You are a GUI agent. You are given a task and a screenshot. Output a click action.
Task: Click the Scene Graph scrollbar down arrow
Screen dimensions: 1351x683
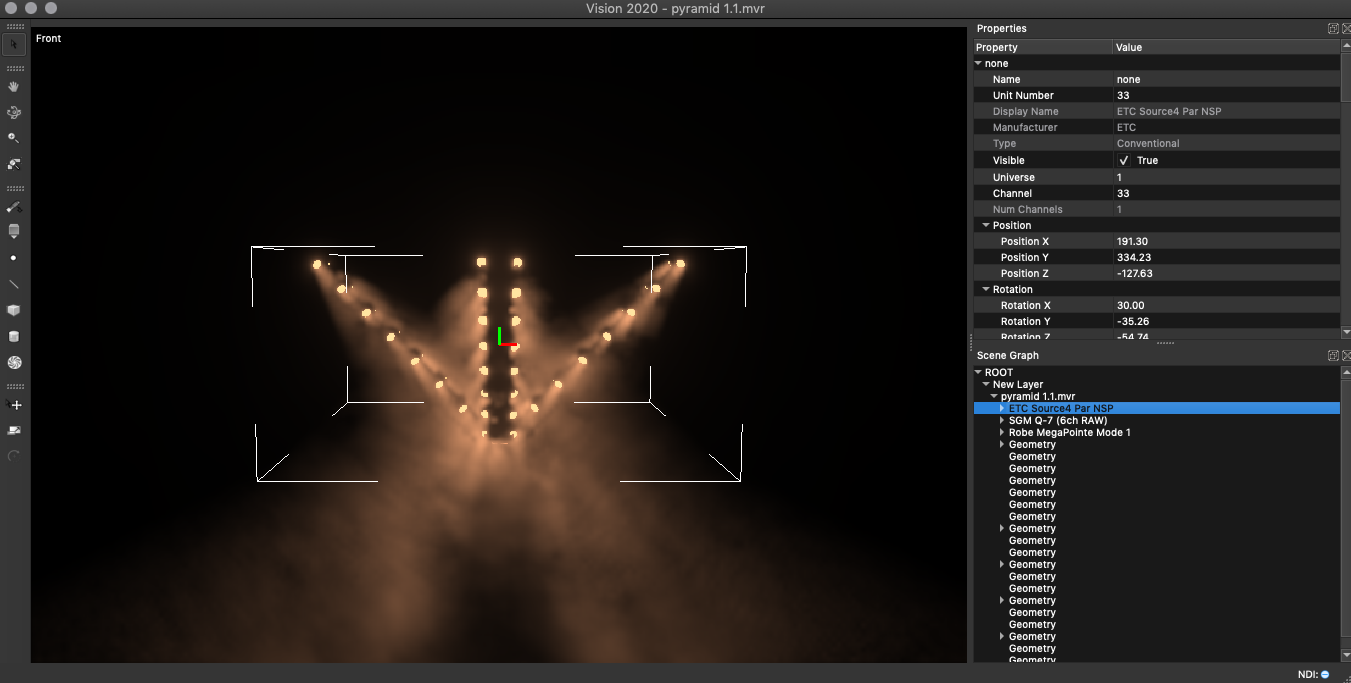click(x=1345, y=656)
